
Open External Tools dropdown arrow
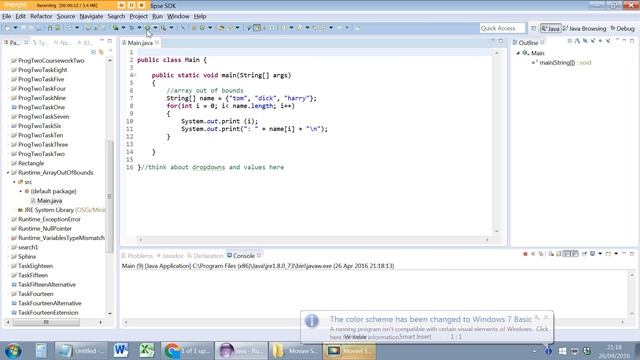pos(171,28)
